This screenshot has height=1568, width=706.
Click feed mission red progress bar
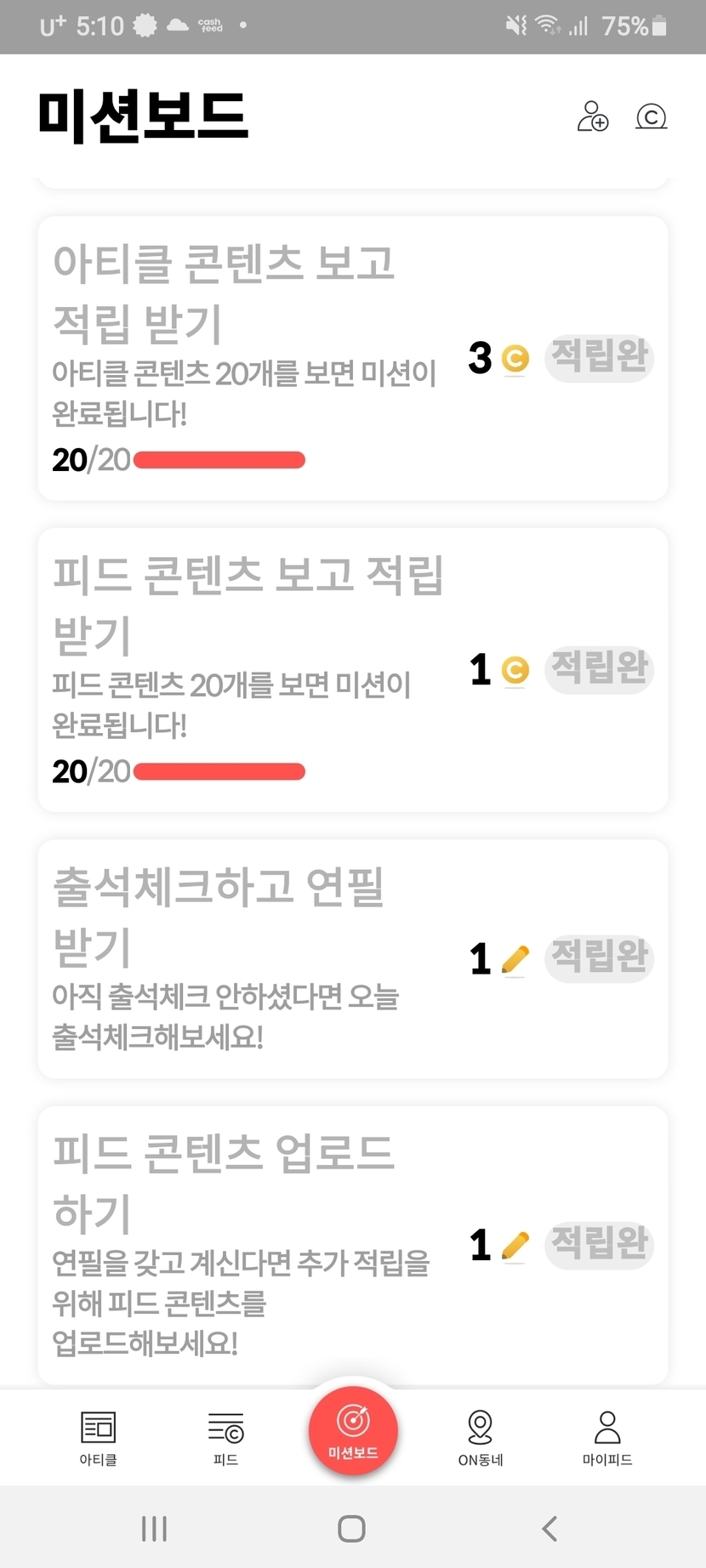point(219,771)
